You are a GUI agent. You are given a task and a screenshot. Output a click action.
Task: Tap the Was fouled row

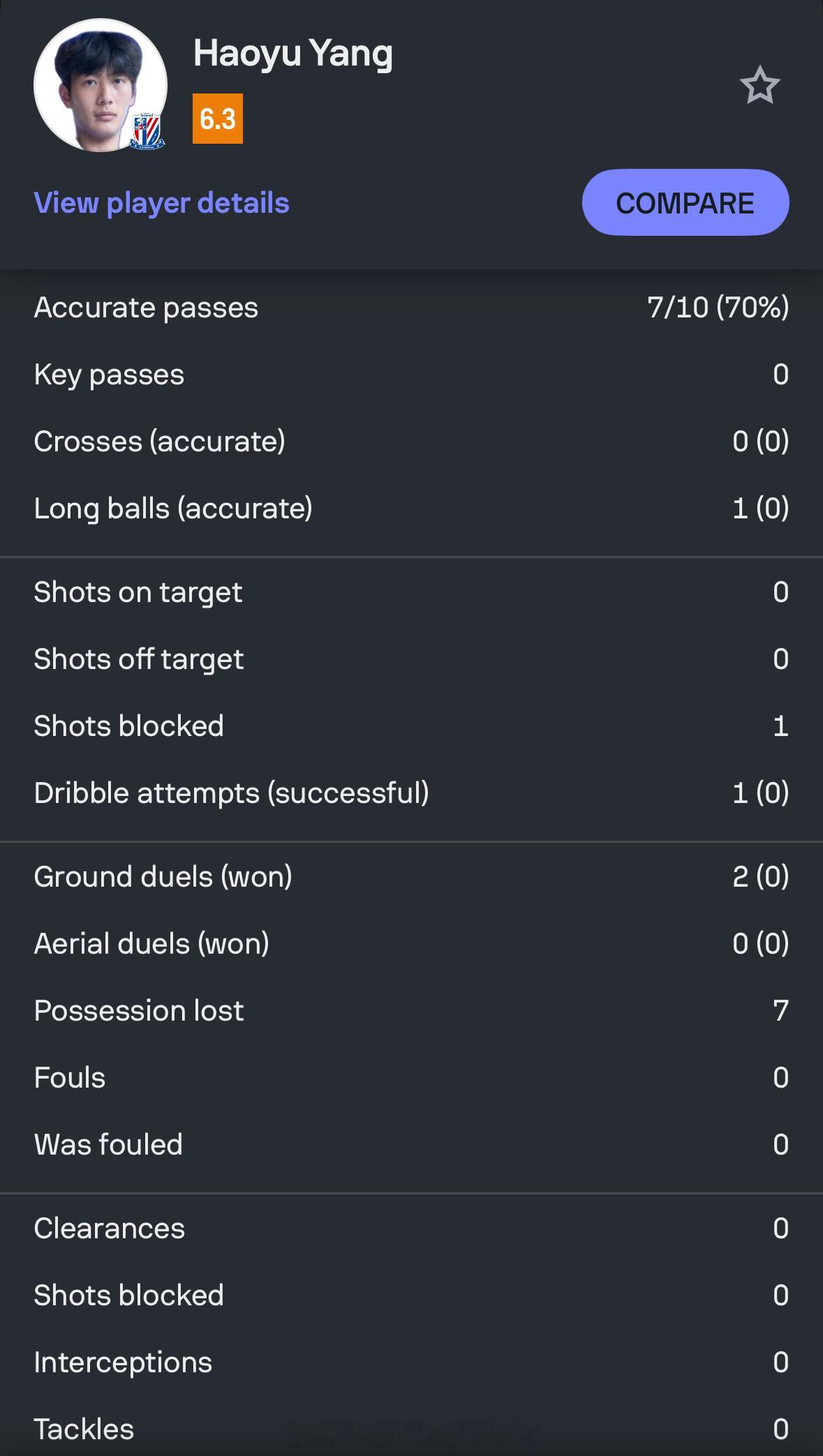click(411, 1145)
